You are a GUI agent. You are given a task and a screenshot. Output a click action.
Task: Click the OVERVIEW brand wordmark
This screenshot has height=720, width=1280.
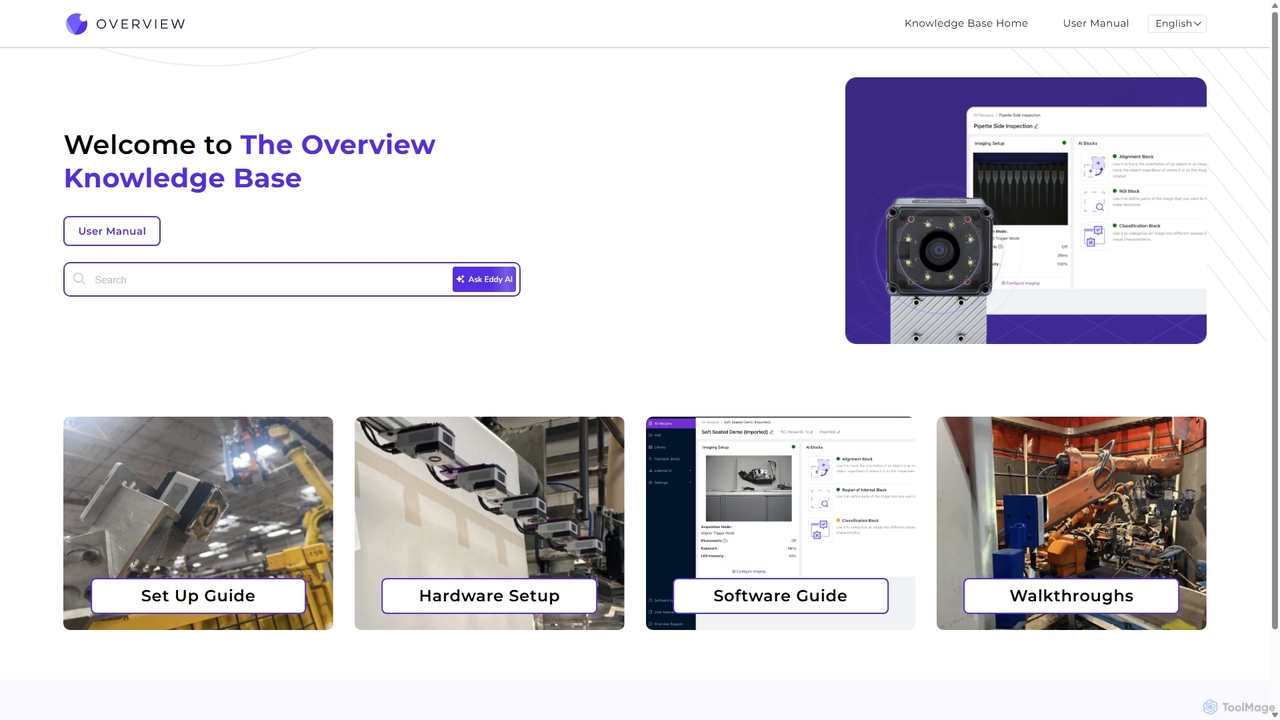[x=141, y=24]
